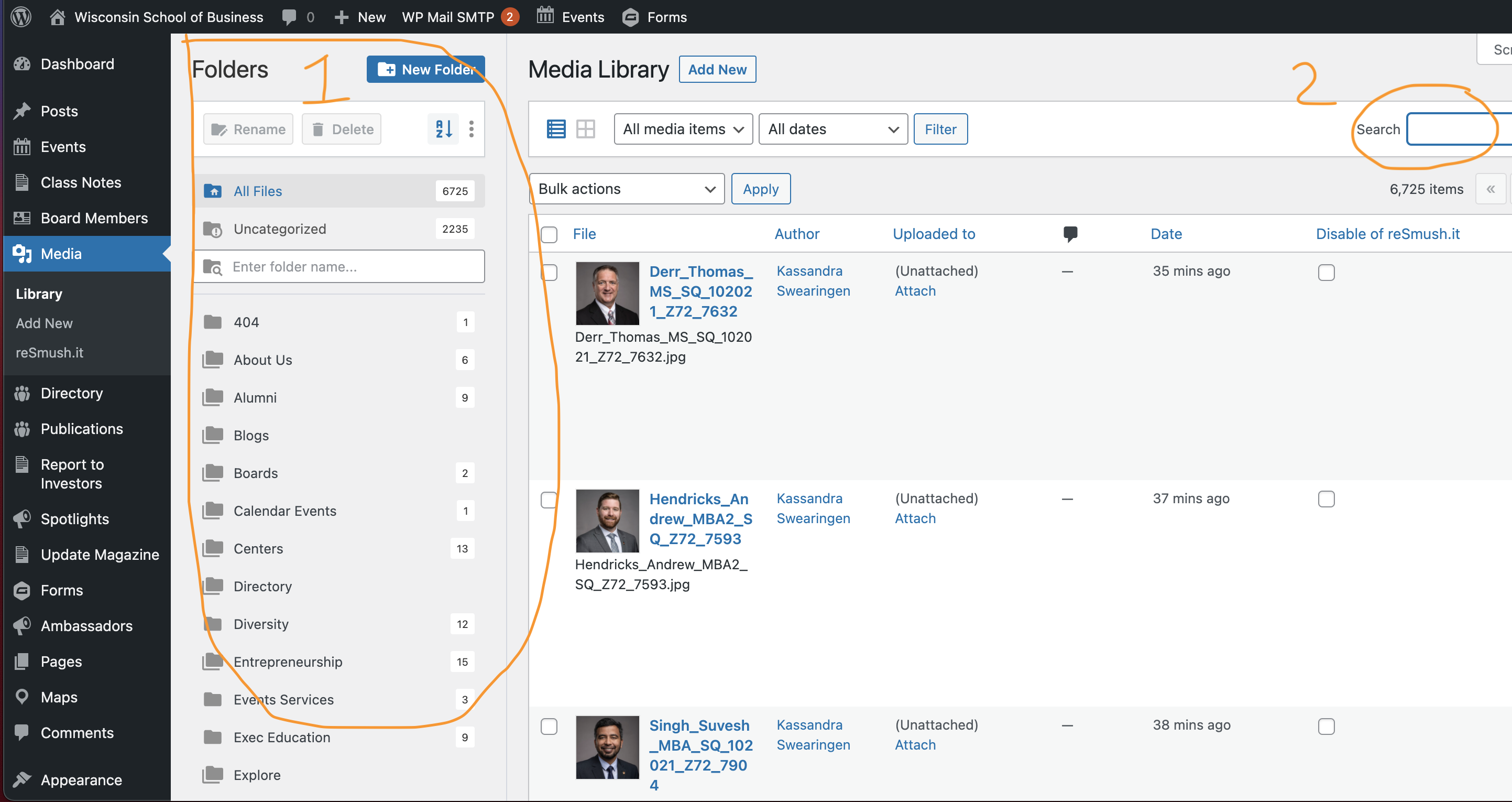Select the list view icon
This screenshot has width=1512, height=802.
tap(555, 129)
